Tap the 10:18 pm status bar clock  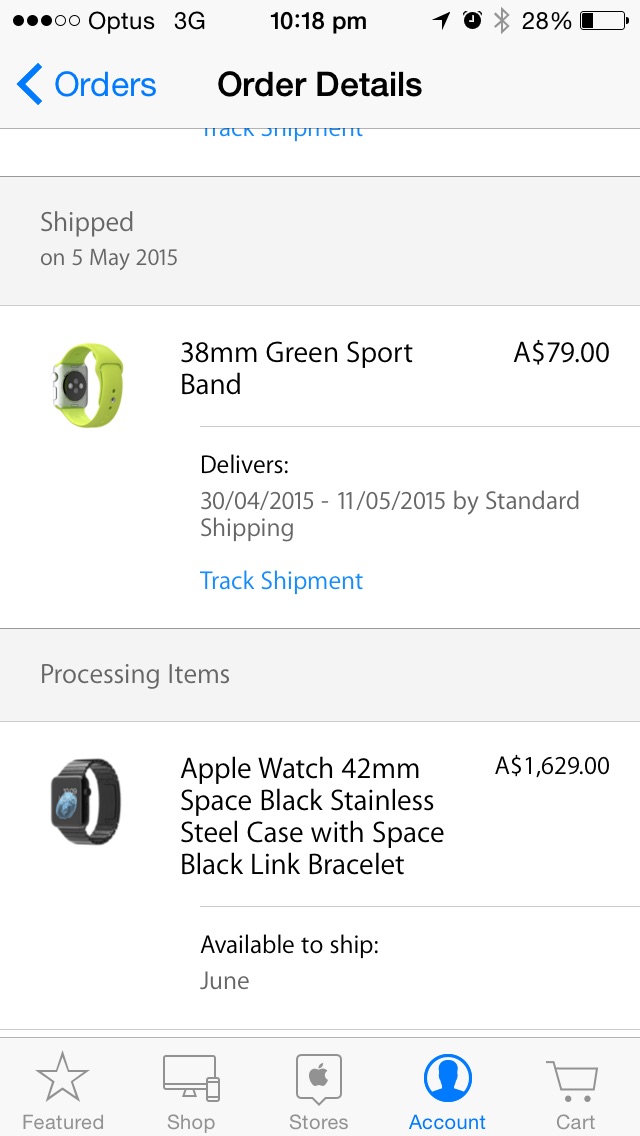(318, 21)
